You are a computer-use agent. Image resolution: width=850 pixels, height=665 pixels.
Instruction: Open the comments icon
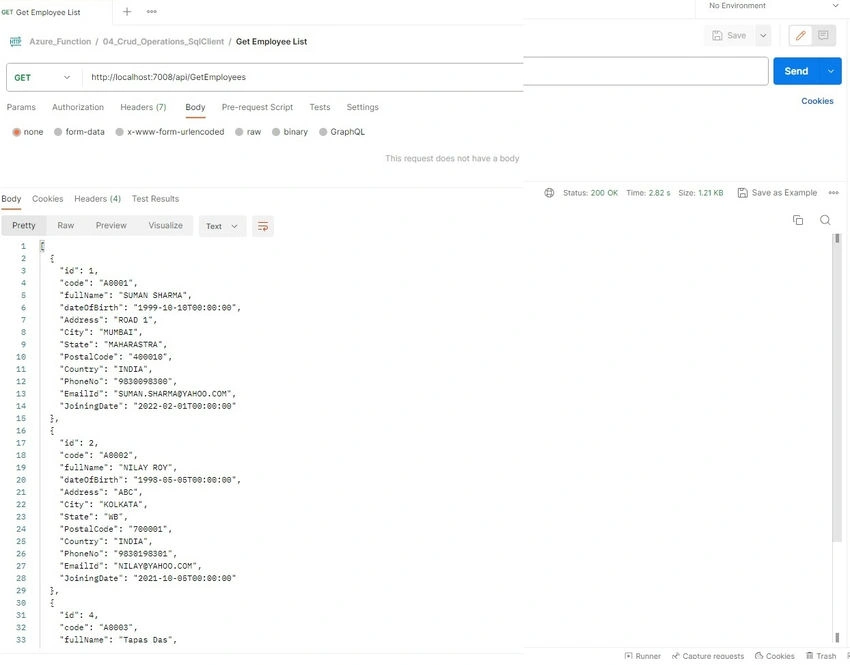point(823,36)
